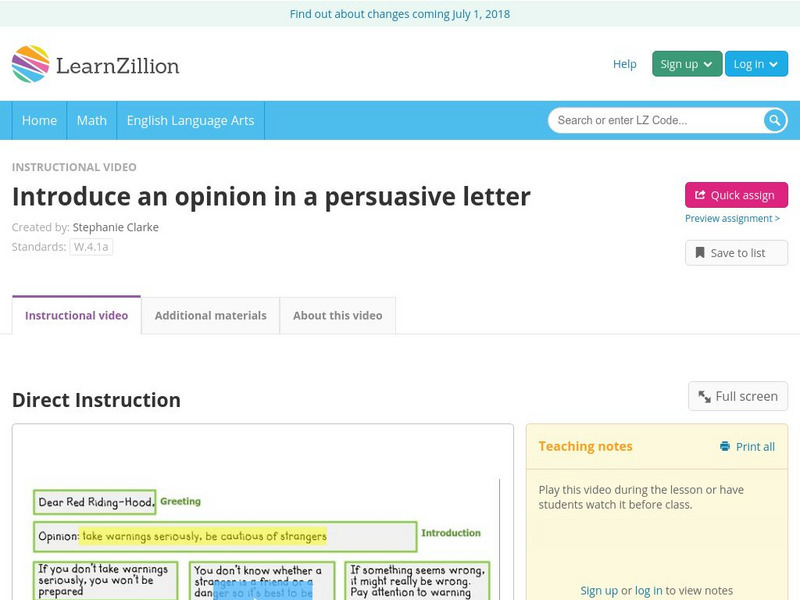The image size is (800, 600).
Task: Open Preview assignment link
Action: pos(732,218)
